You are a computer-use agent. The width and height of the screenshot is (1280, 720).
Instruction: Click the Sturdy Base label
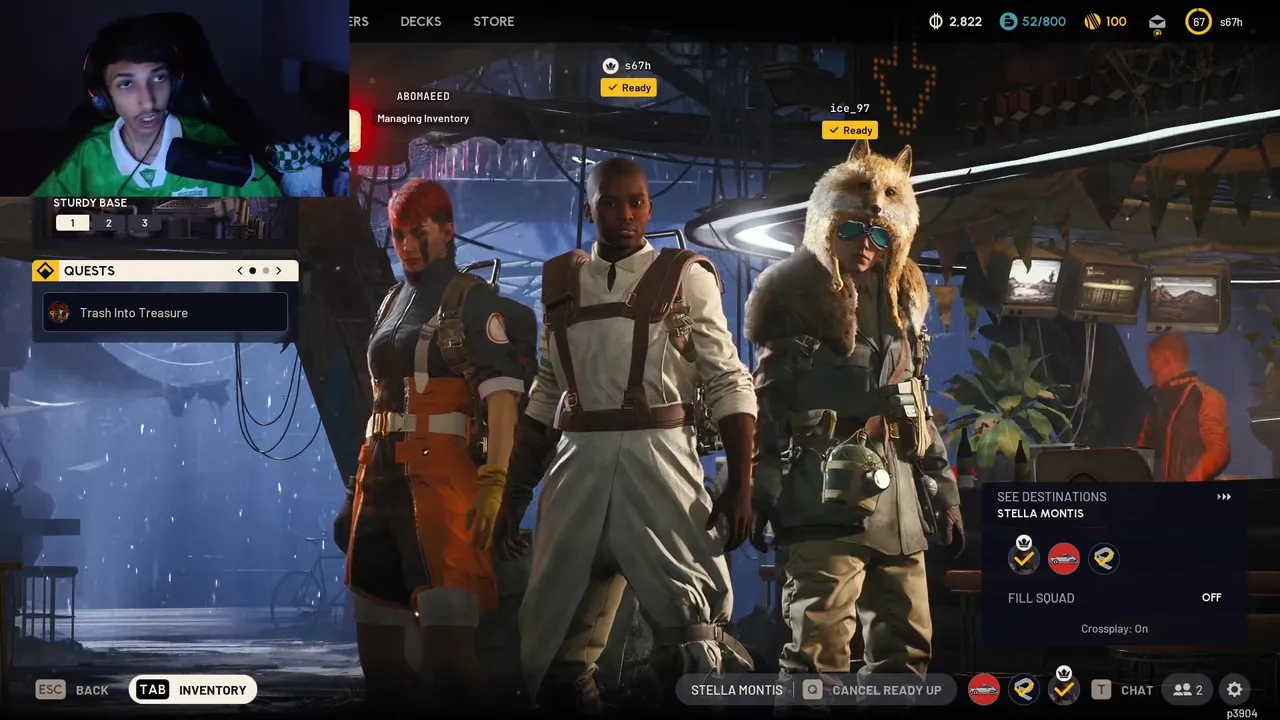(90, 203)
